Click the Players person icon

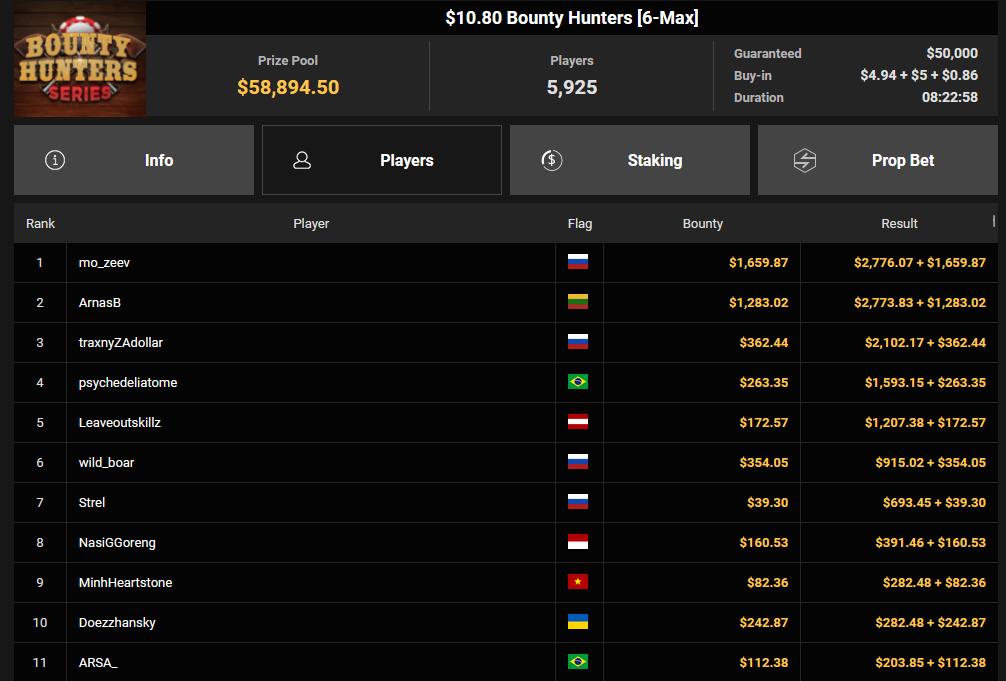point(302,160)
